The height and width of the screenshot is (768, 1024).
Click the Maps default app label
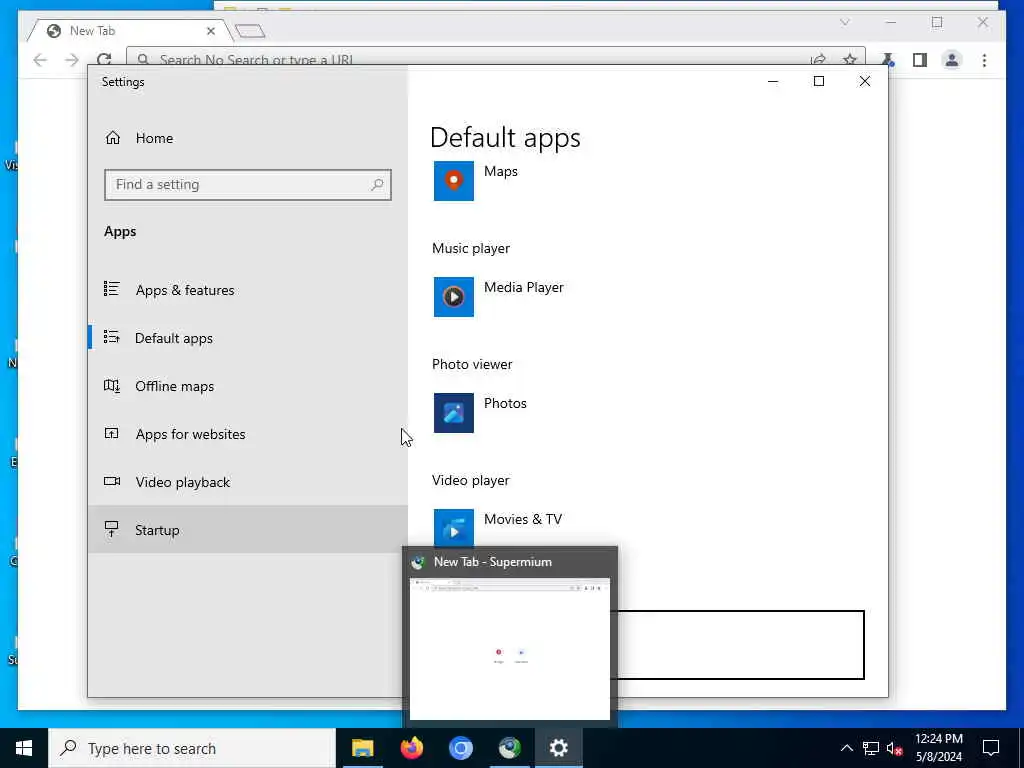point(501,171)
